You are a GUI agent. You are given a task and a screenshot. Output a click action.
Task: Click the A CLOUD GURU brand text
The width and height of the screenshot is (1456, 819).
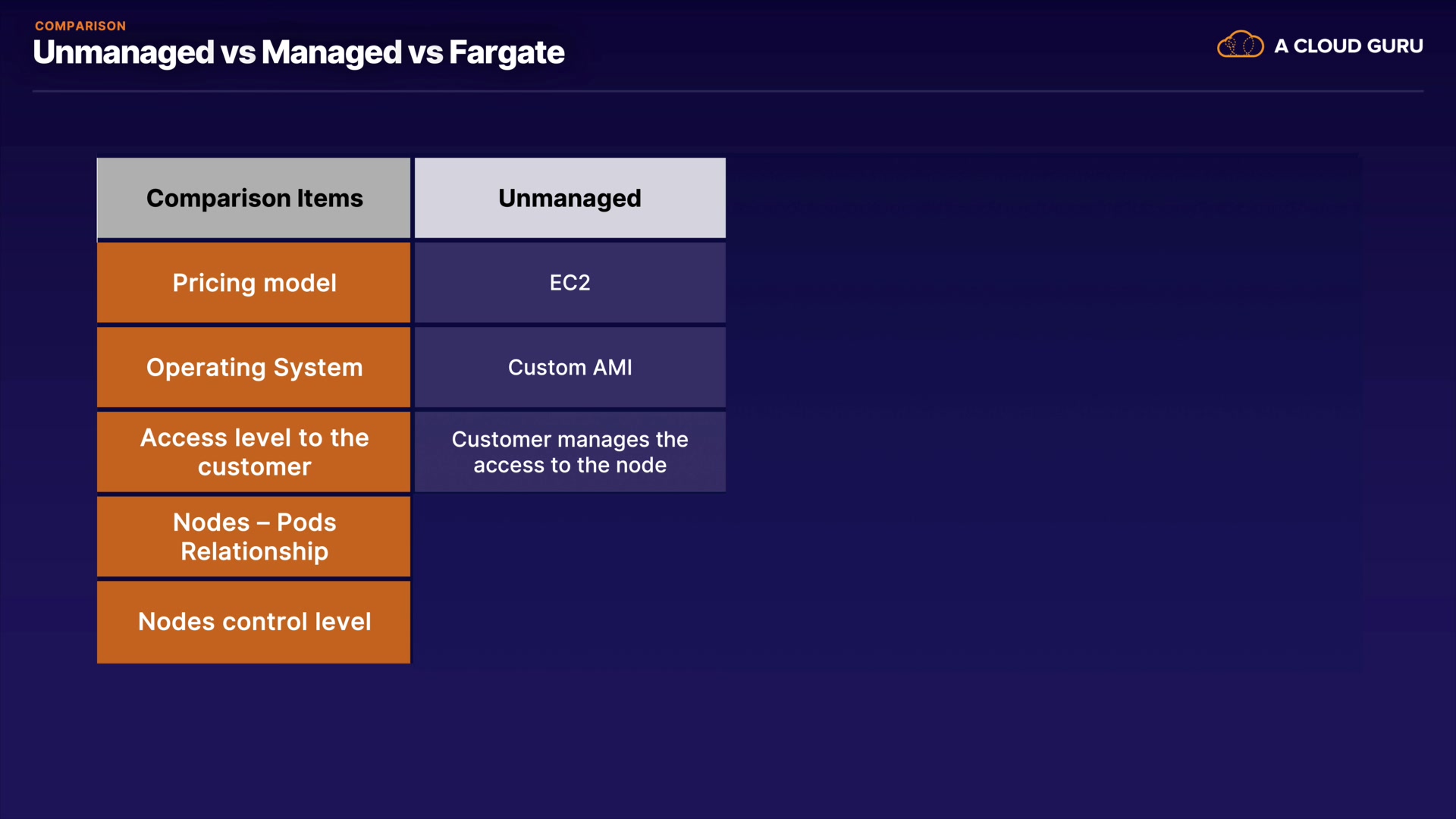(1348, 46)
